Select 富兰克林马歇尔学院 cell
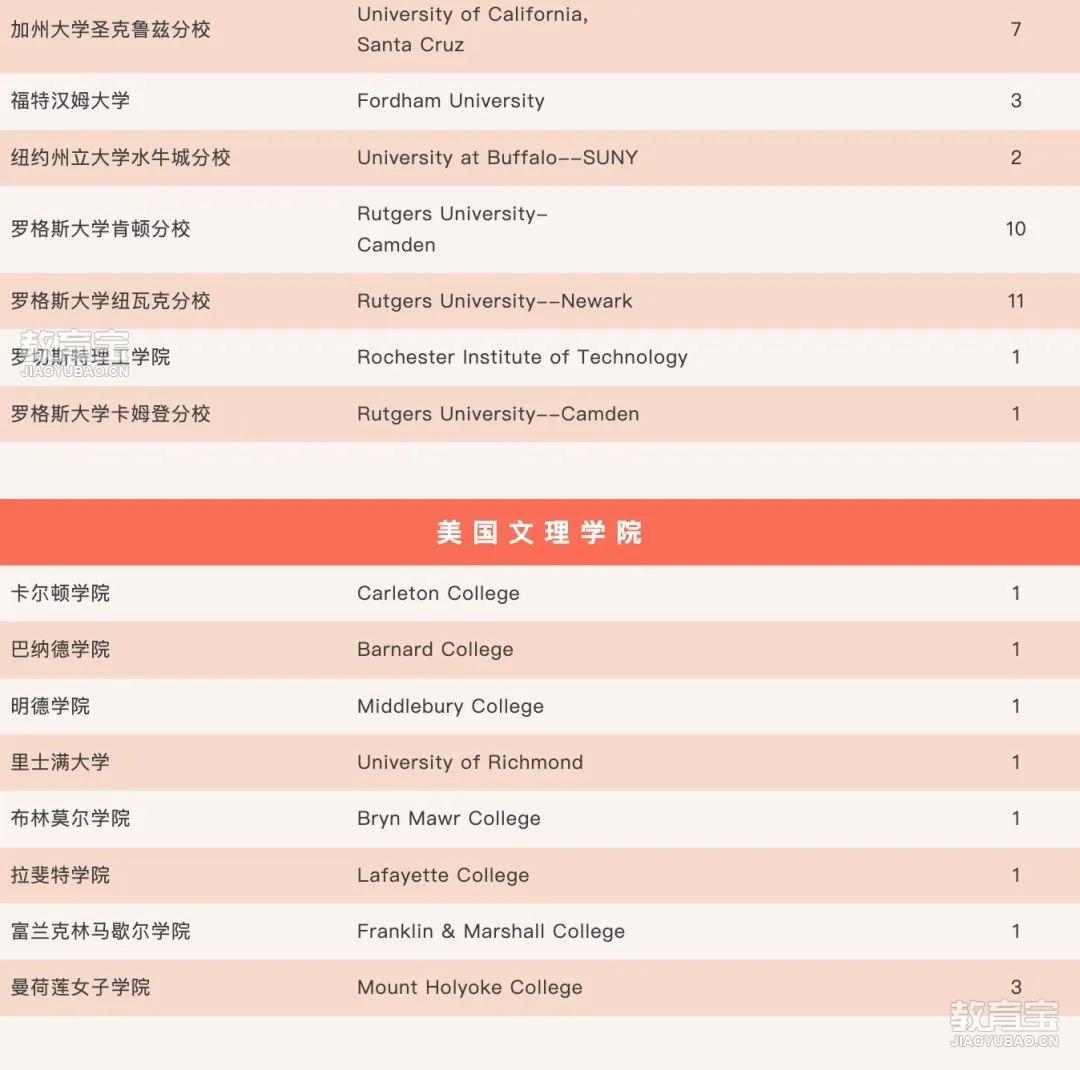This screenshot has width=1080, height=1070. click(x=101, y=932)
